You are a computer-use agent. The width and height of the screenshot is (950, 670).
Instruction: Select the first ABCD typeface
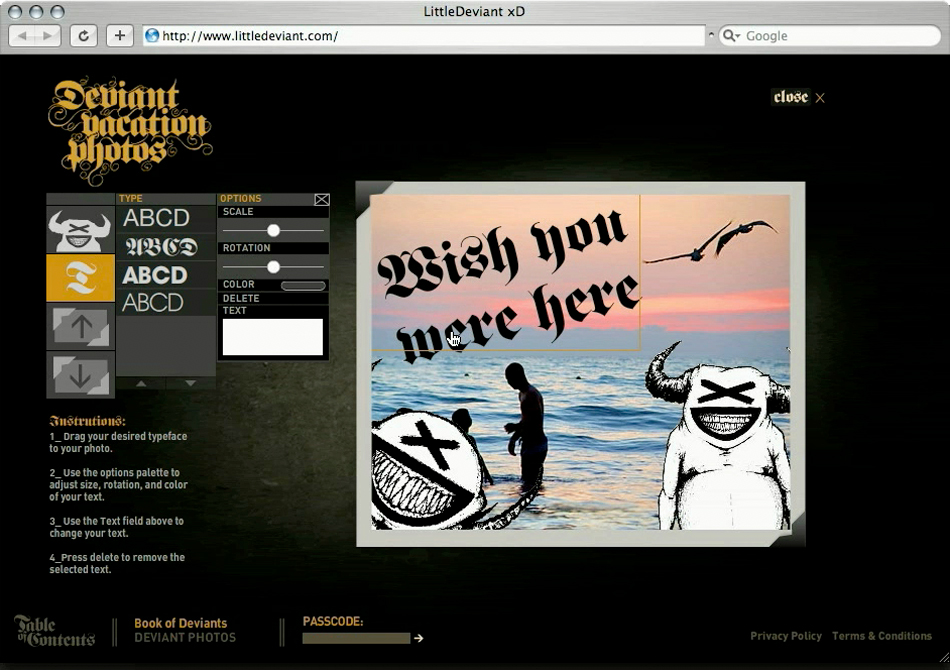point(157,218)
